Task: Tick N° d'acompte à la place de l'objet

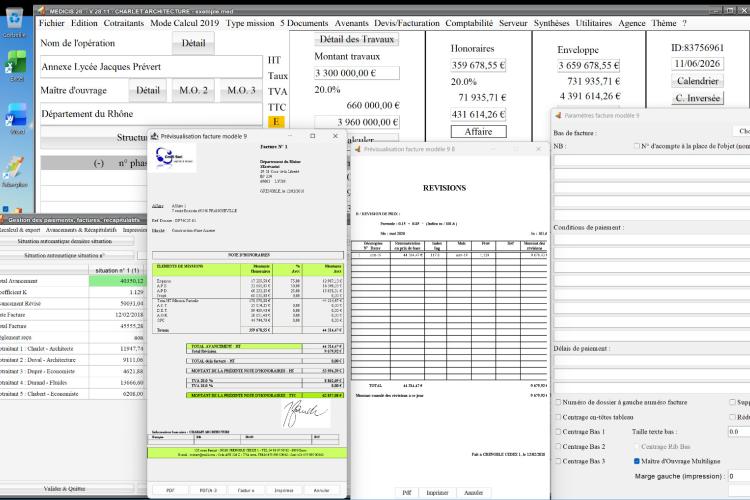Action: pyautogui.click(x=636, y=145)
